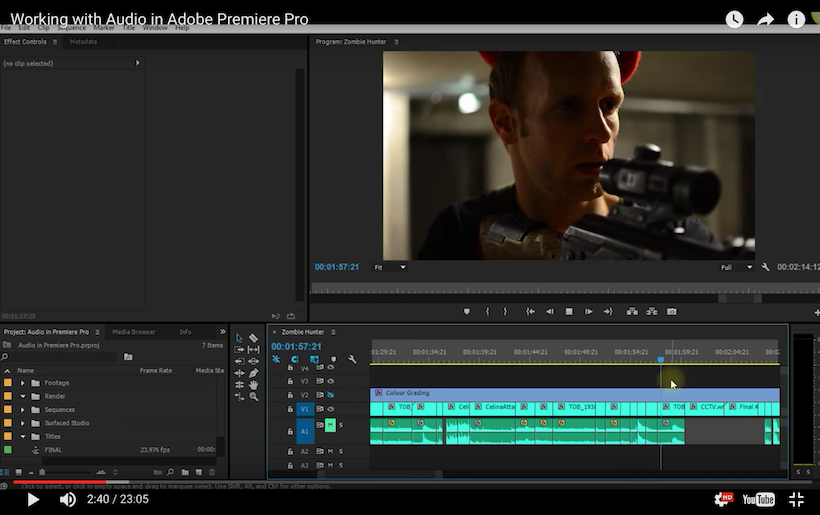Open the Zombie Hunter timeline panel menu
Image resolution: width=820 pixels, height=515 pixels.
point(333,332)
